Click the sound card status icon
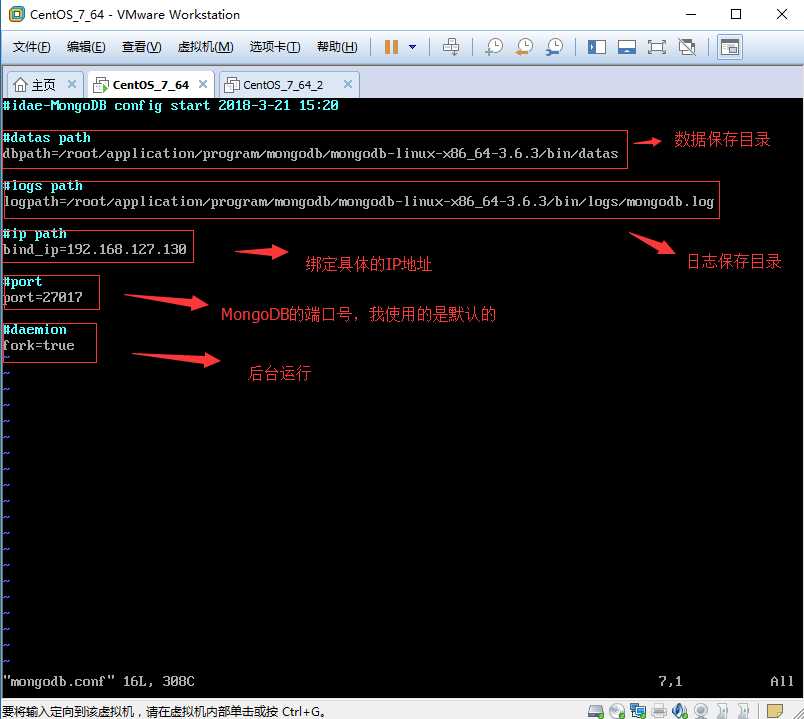Viewport: 804px width, 719px height. coord(680,711)
